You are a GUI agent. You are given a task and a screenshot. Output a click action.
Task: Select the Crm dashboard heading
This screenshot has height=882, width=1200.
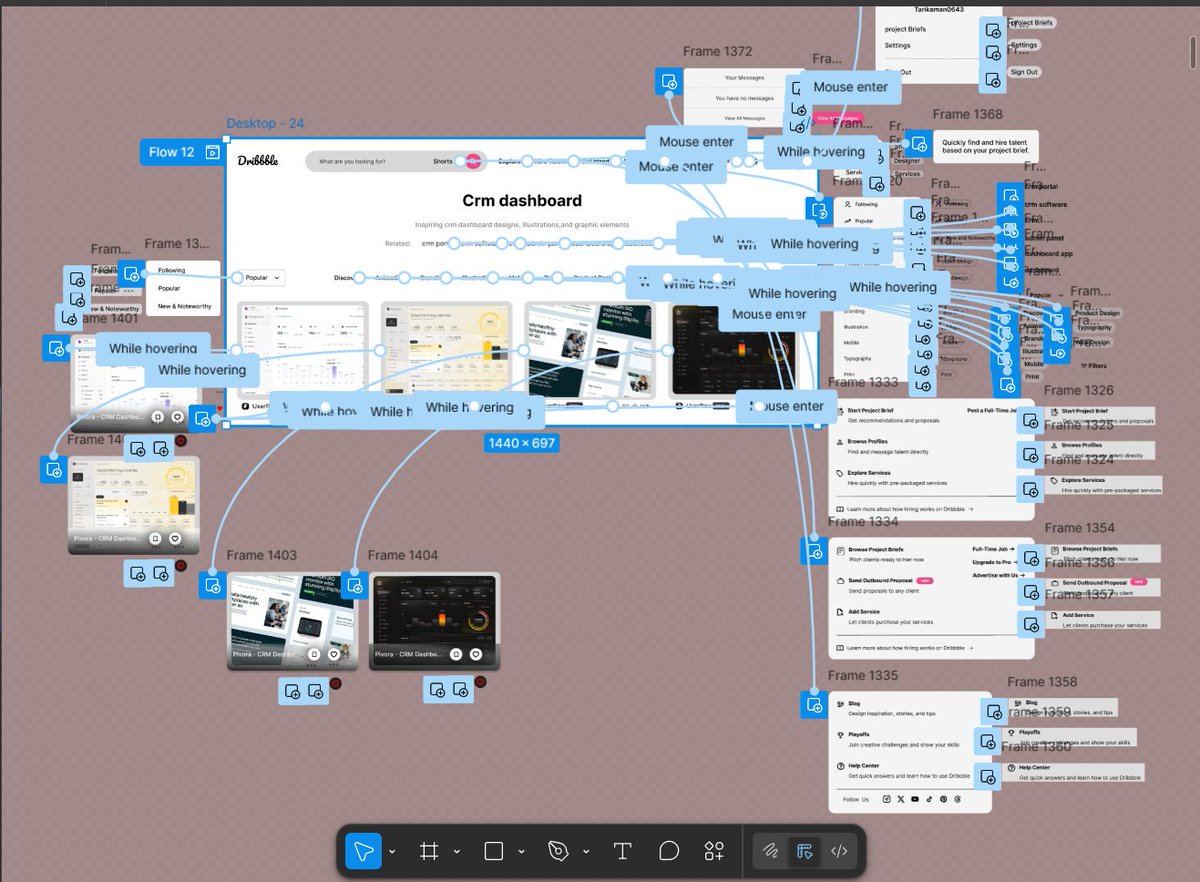(x=522, y=200)
